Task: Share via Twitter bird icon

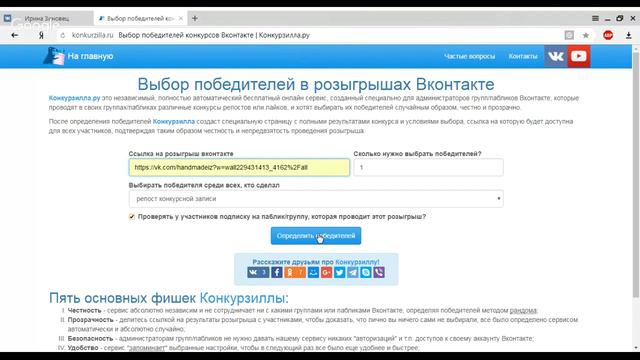Action: pos(339,272)
